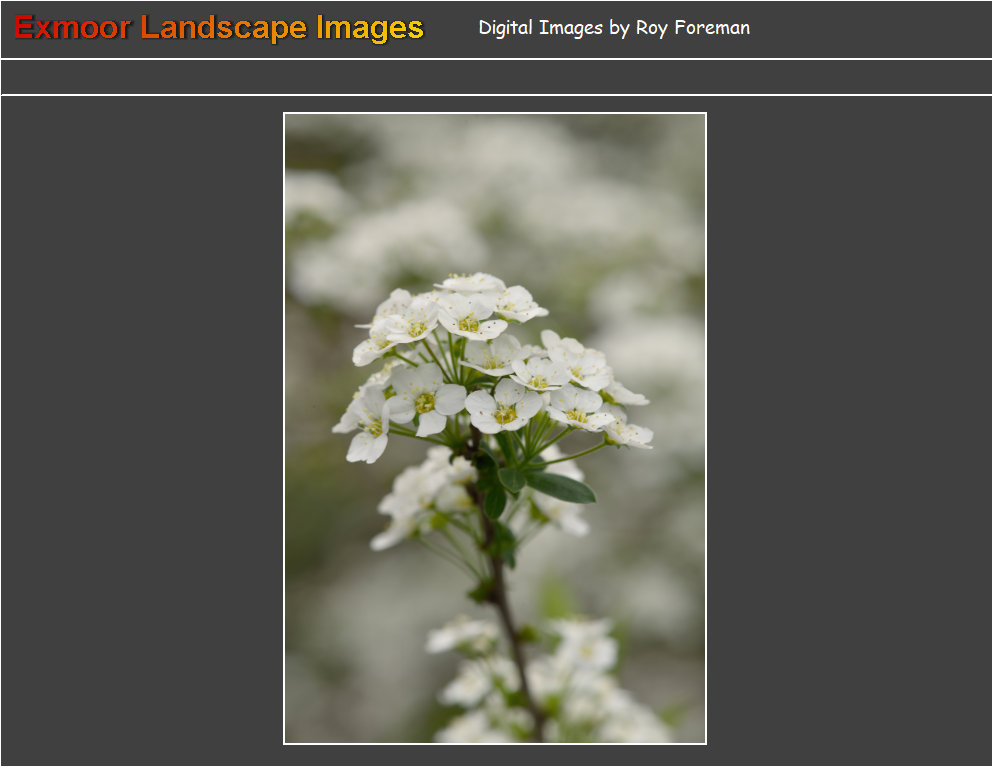Click the "Digital Images by Roy Foreman" subtitle

[613, 28]
